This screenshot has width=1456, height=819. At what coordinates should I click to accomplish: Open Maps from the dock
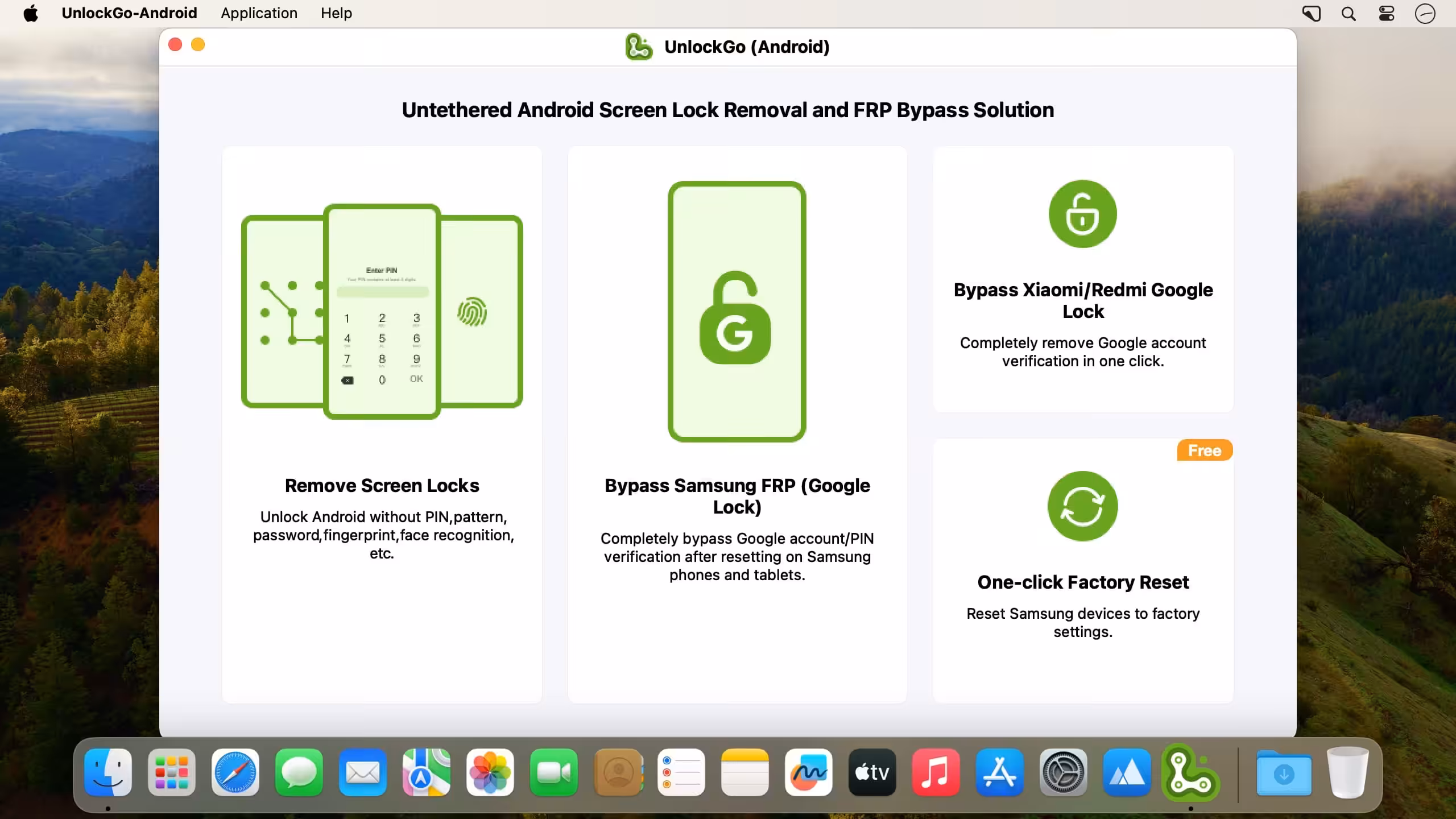pos(427,772)
